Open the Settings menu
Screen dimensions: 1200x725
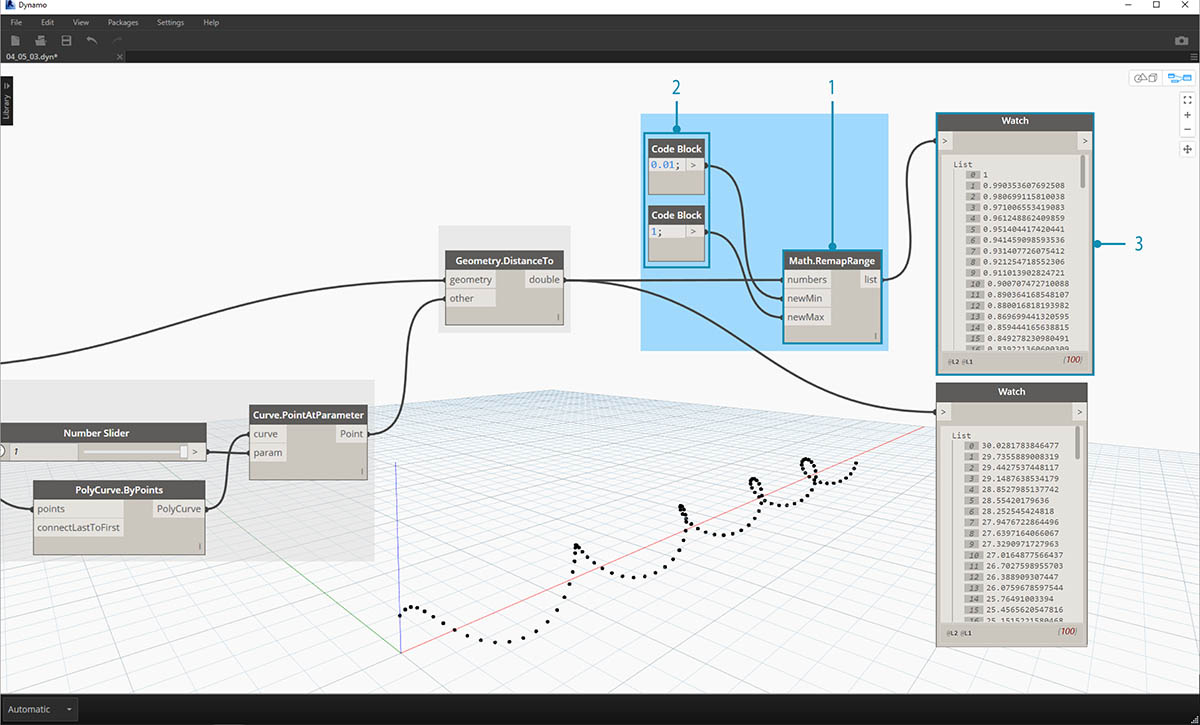point(170,22)
